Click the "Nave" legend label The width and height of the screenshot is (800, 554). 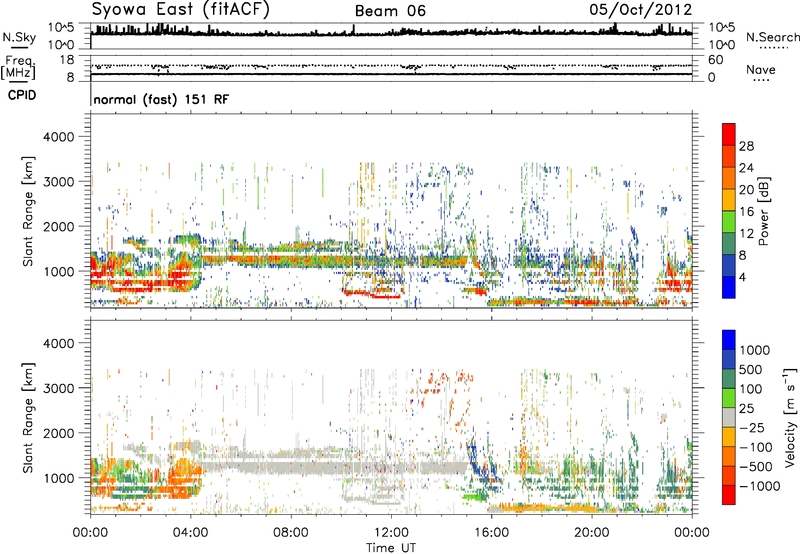pyautogui.click(x=761, y=69)
